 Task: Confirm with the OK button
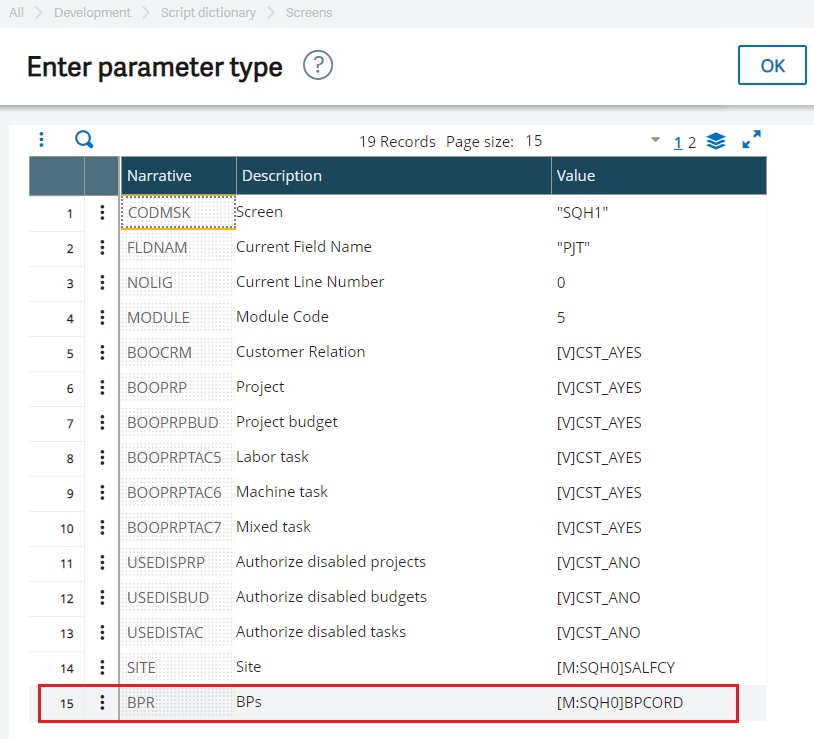point(772,65)
